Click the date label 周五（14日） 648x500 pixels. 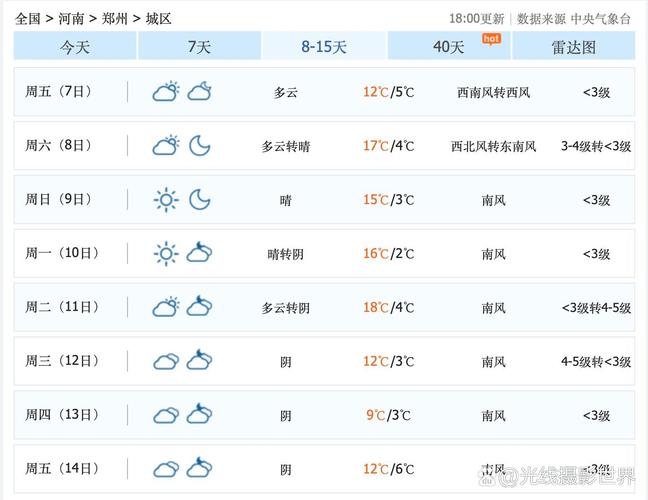point(62,469)
